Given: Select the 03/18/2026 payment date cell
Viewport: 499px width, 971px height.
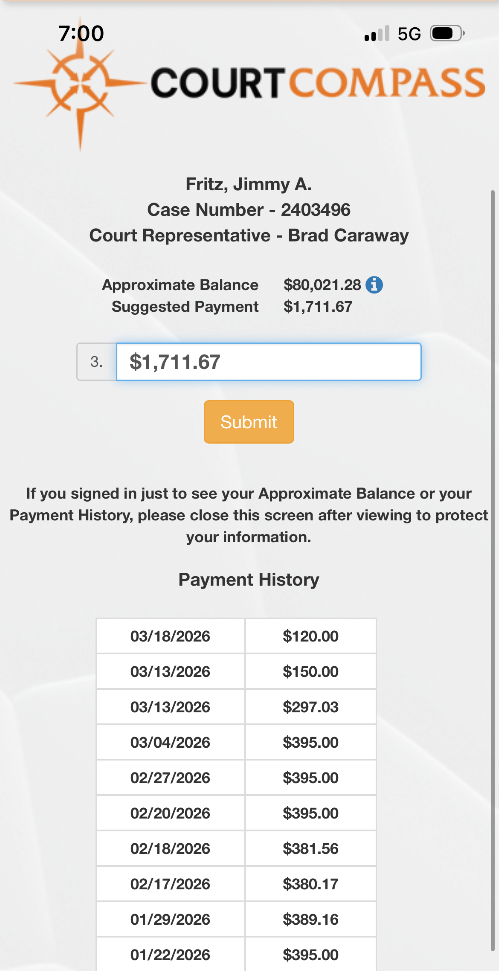Looking at the screenshot, I should (170, 636).
